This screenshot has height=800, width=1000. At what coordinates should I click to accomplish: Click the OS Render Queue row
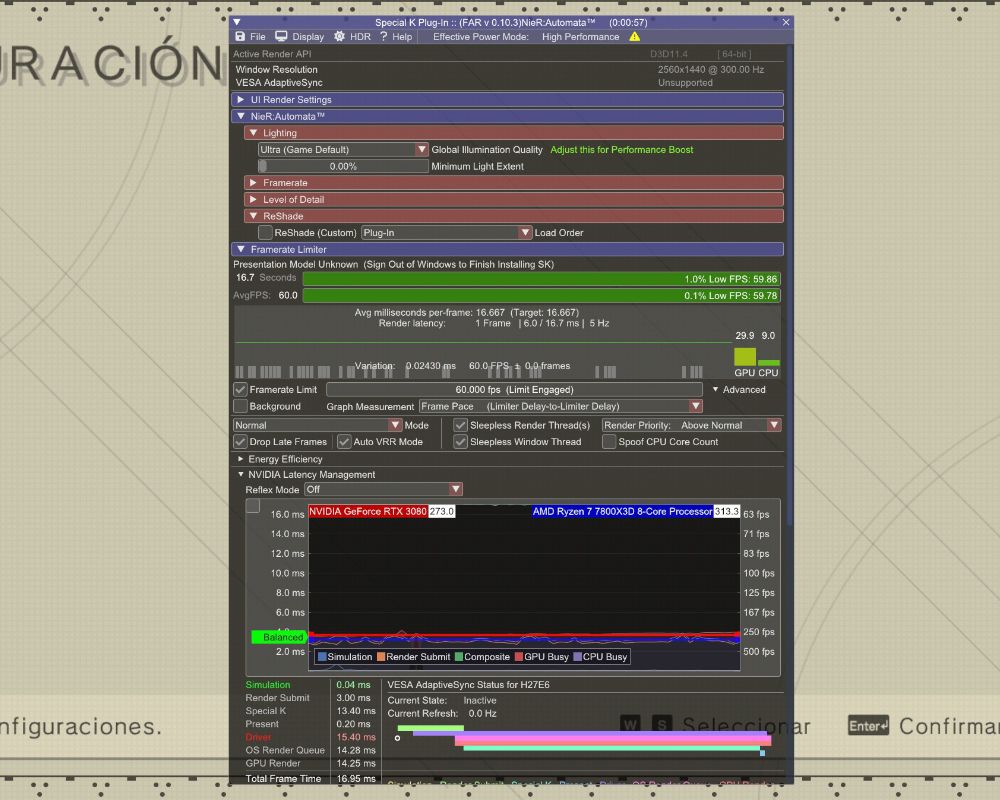311,750
